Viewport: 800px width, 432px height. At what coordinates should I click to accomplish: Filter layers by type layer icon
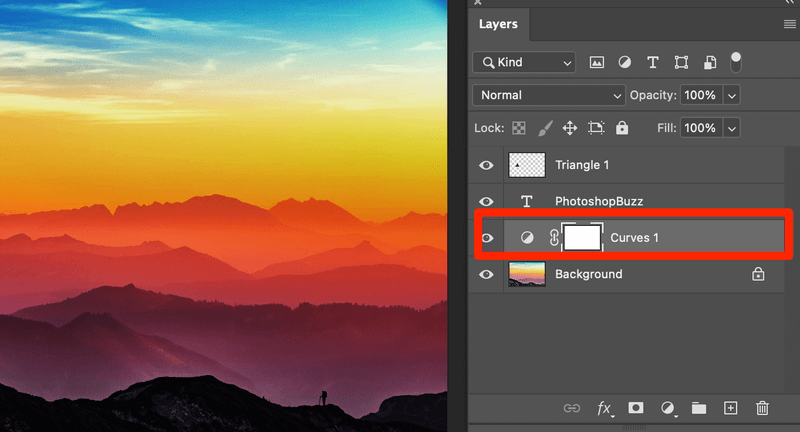653,62
